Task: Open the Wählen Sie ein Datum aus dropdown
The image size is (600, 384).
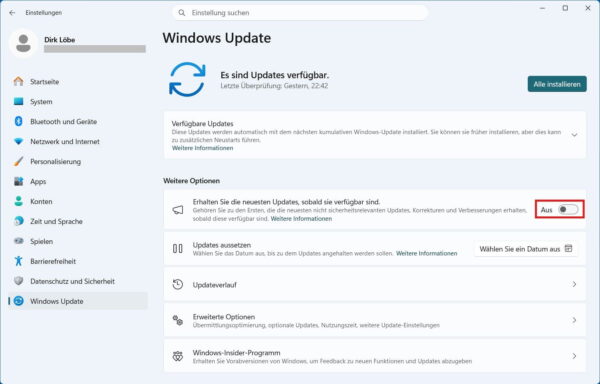Action: point(526,249)
